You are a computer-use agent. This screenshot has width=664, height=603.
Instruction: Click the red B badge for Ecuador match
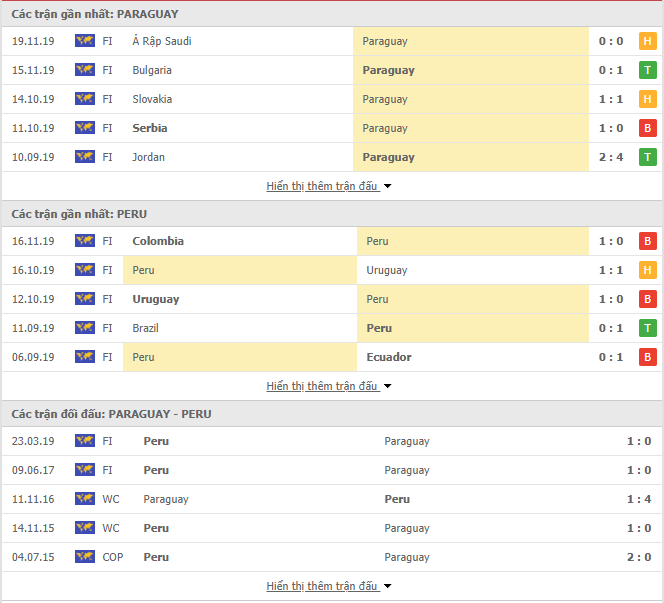(647, 357)
